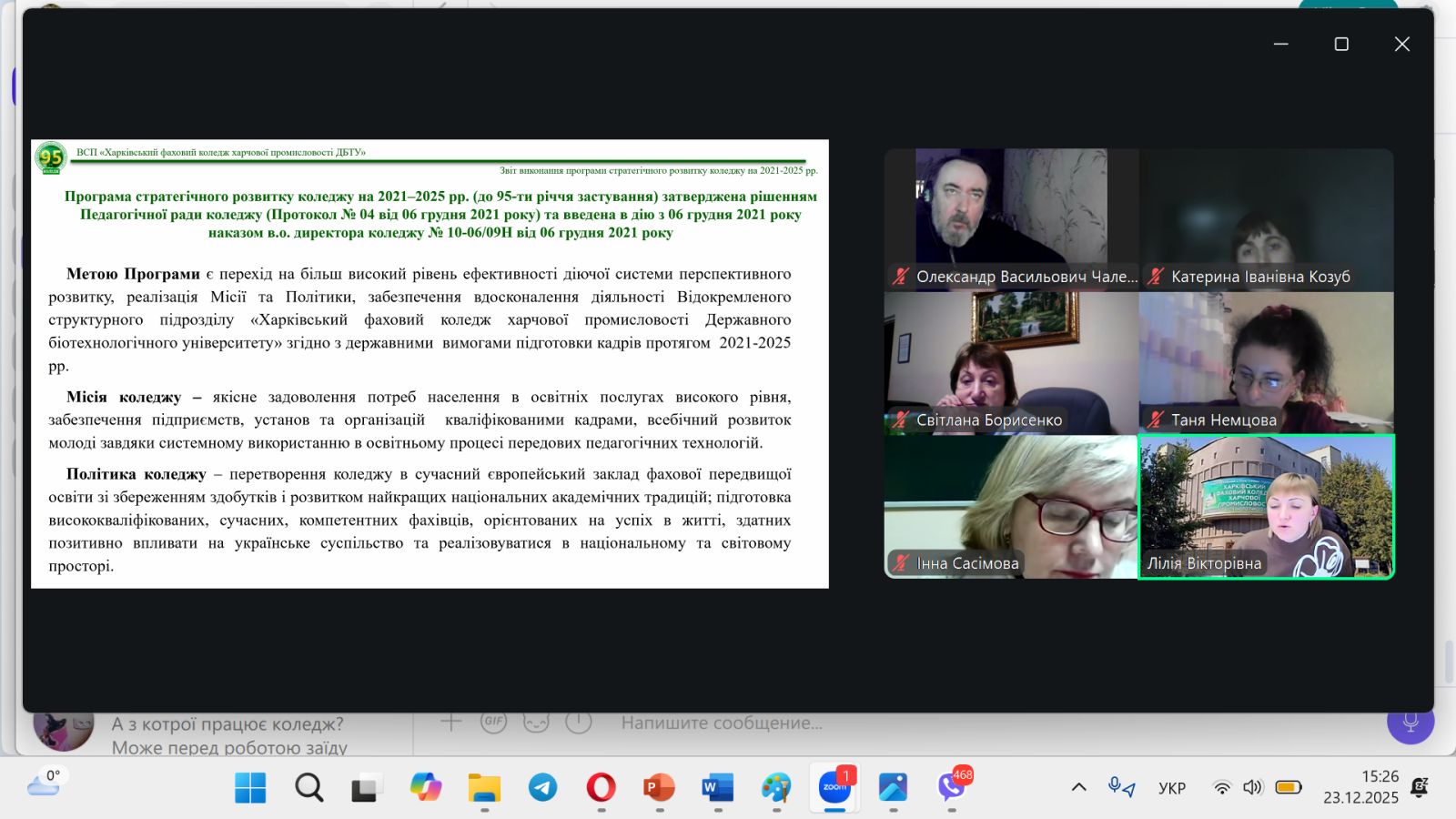Image resolution: width=1456 pixels, height=819 pixels.
Task: Click the Opera browser taskbar icon
Action: [601, 787]
